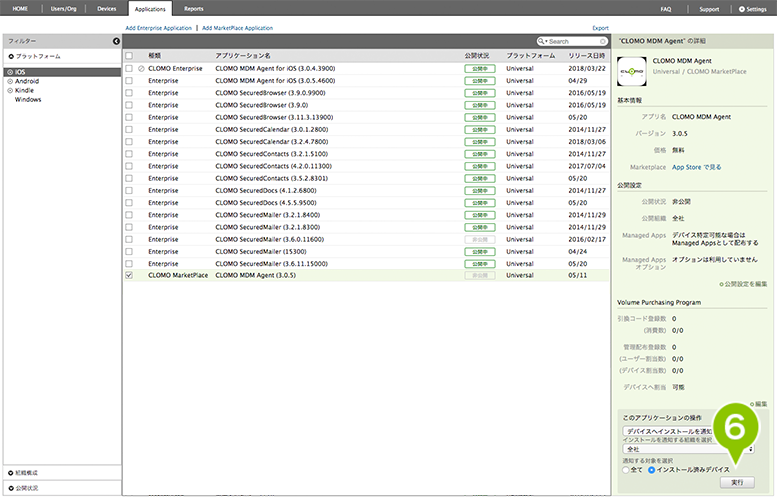Tick the select-all checkbox in table header
Screen dimensions: 778x500
[x=129, y=56]
